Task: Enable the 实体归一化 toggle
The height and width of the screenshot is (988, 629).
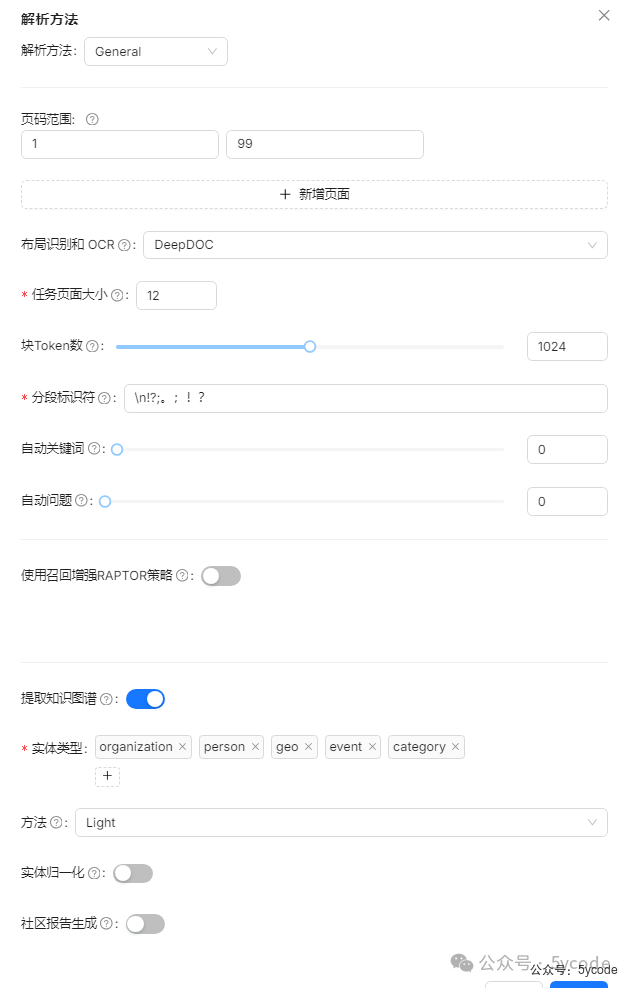Action: tap(132, 872)
